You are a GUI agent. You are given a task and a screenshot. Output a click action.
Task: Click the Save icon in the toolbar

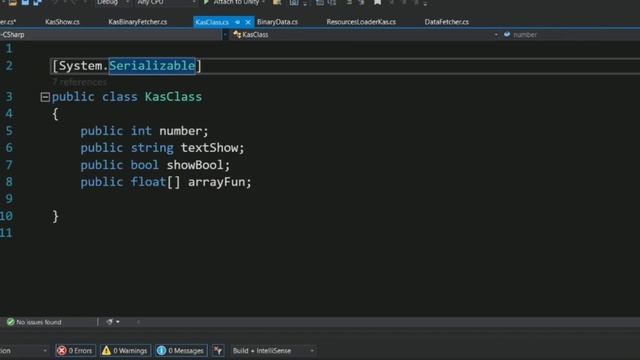[25, 2]
